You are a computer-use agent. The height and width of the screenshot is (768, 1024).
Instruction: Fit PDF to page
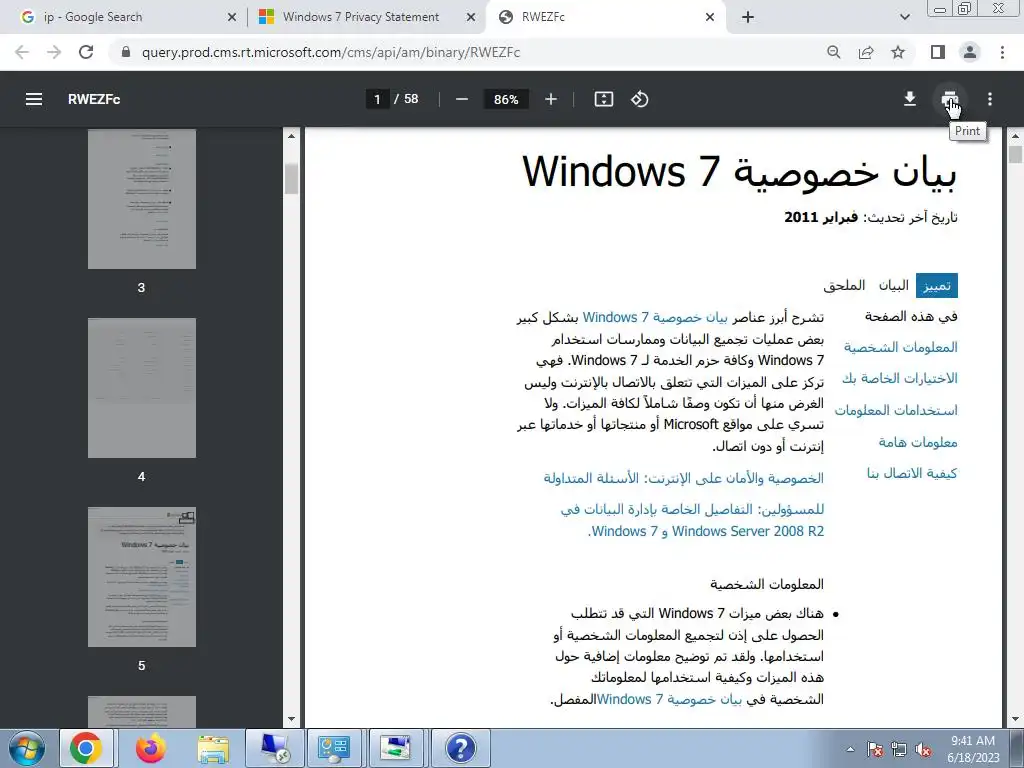click(x=603, y=99)
